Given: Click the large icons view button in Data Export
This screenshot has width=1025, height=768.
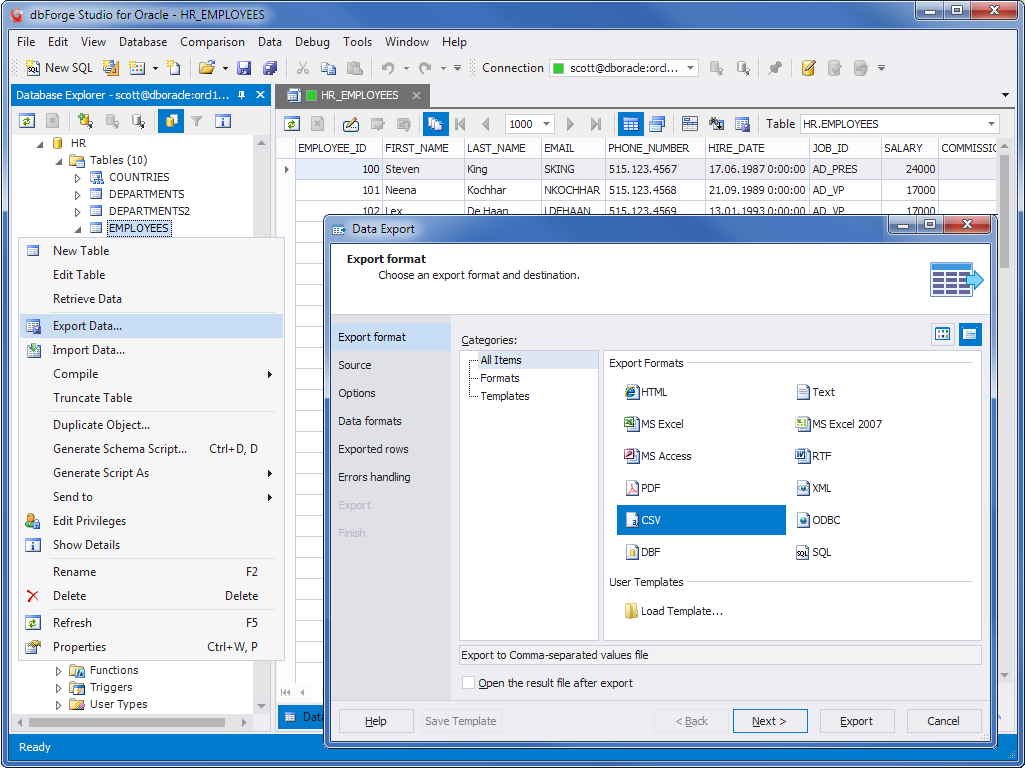Looking at the screenshot, I should [x=943, y=334].
